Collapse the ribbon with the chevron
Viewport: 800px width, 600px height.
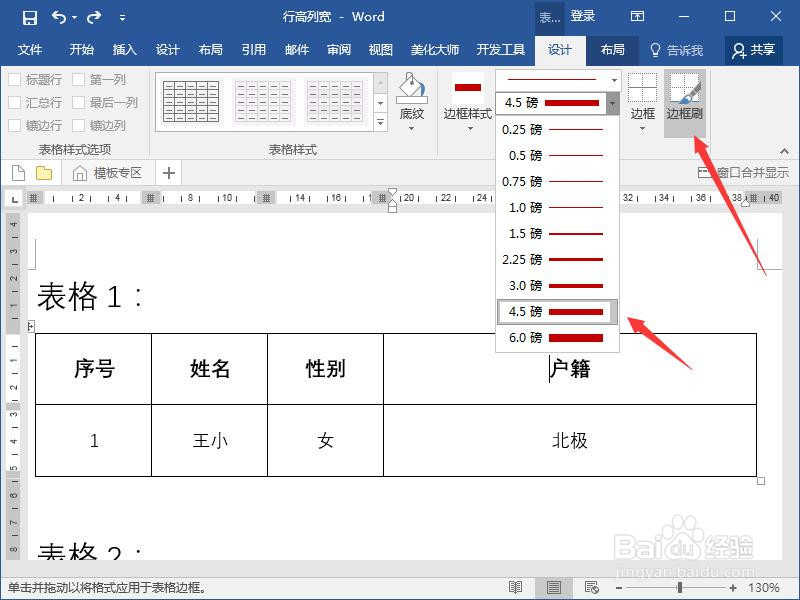(x=784, y=151)
